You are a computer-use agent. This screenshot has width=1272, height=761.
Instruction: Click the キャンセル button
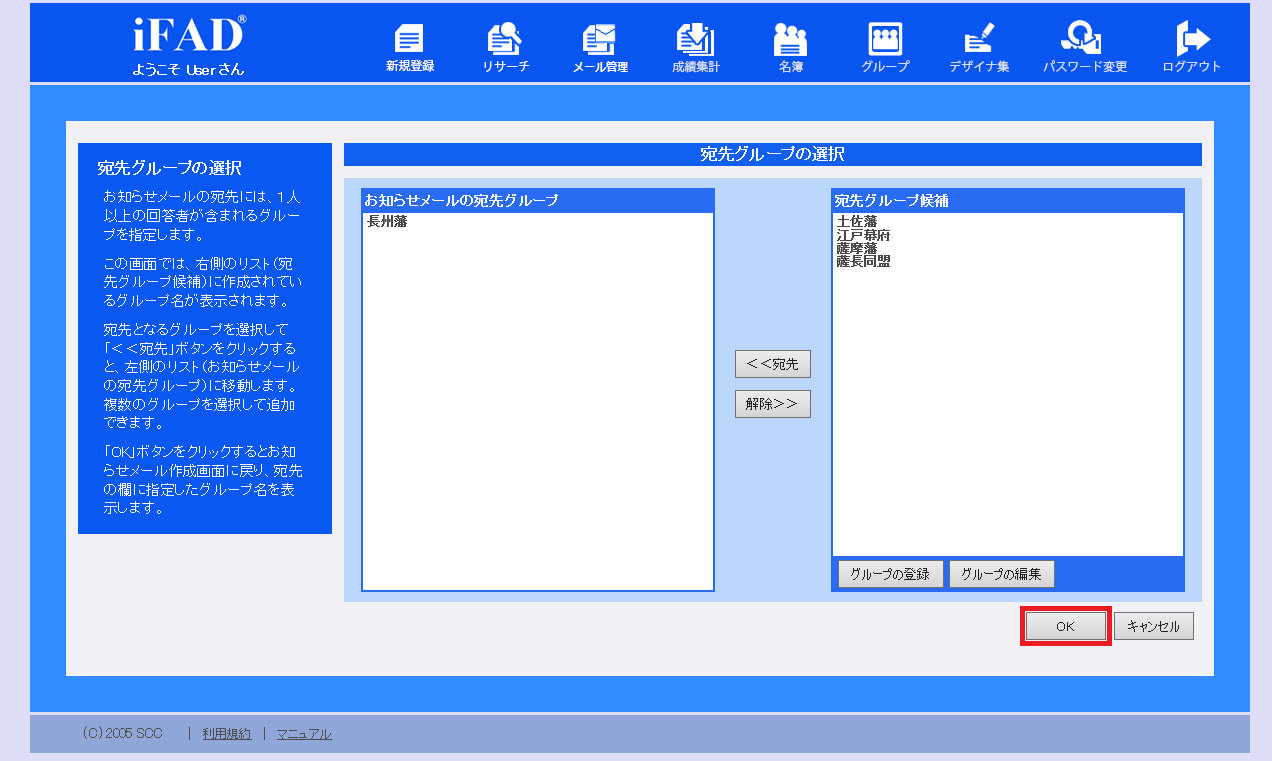[x=1154, y=626]
